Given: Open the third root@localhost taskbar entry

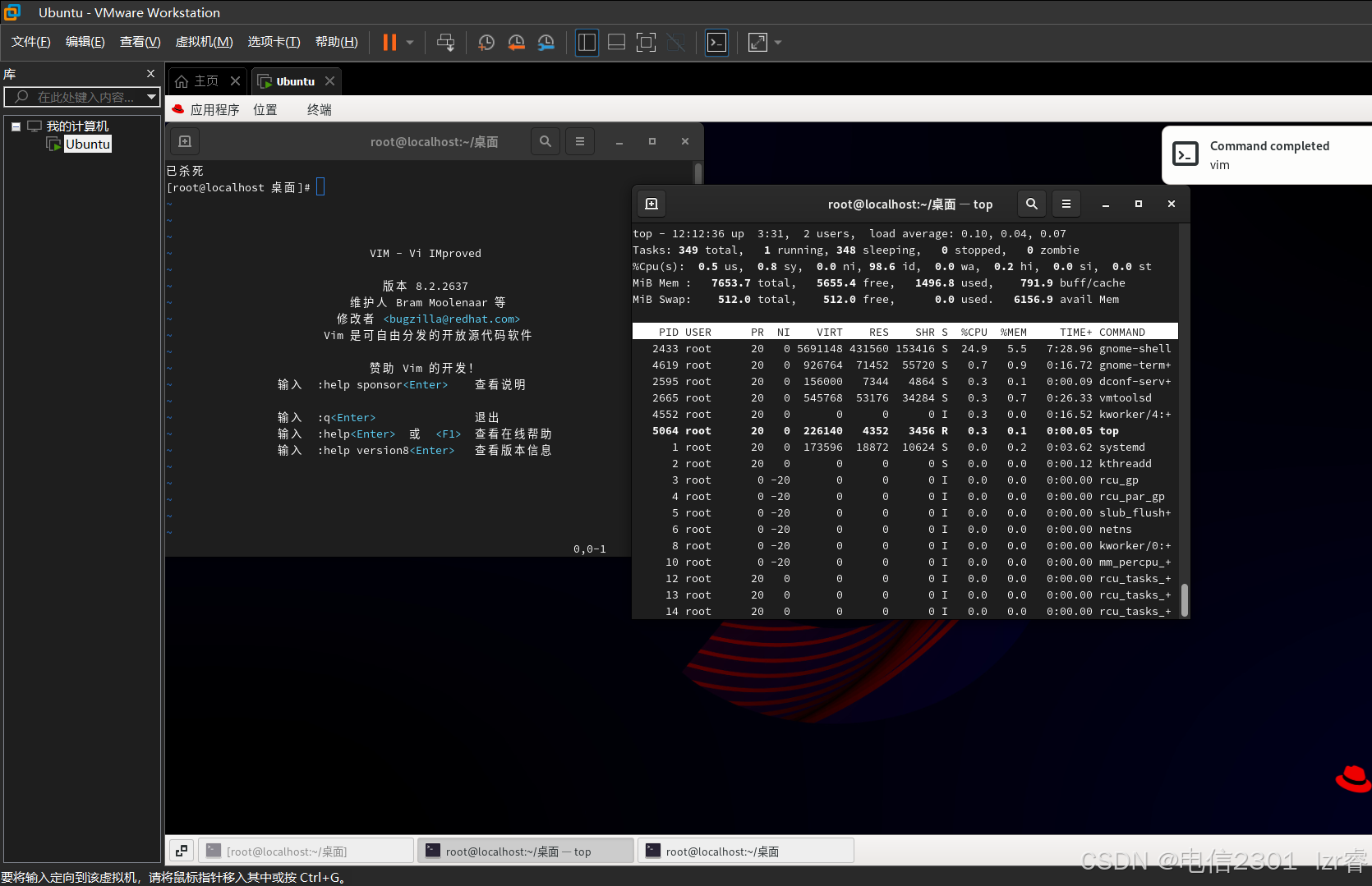Looking at the screenshot, I should (x=746, y=851).
